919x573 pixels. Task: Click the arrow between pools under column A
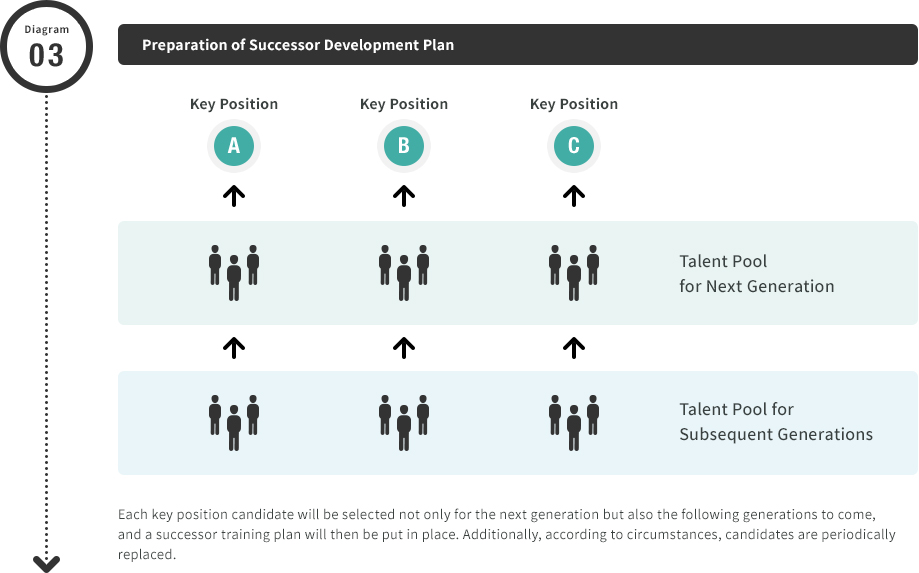coord(234,347)
